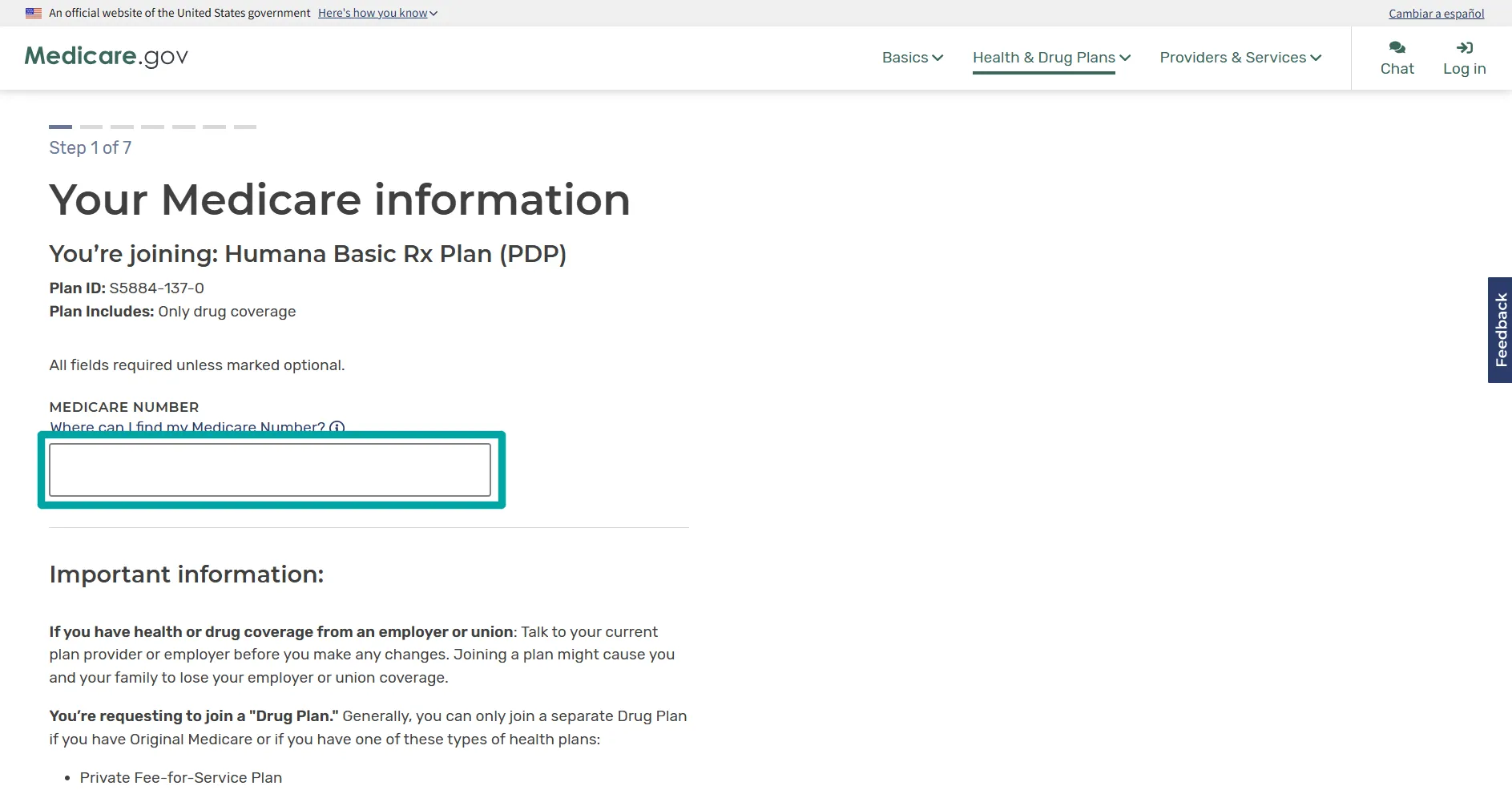
Task: Click Plan ID value S5884-137-0
Action: coord(157,288)
